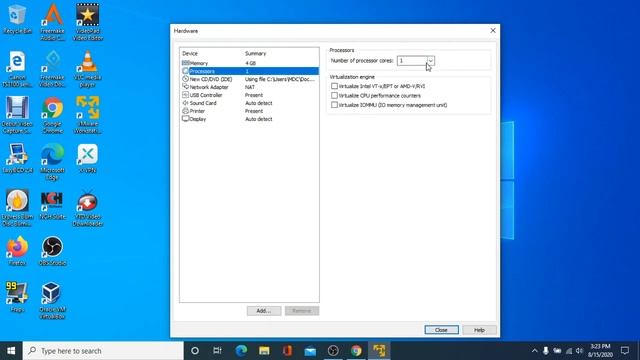Open Freemake Audio Converter desktop icon
The image size is (640, 360).
53,22
